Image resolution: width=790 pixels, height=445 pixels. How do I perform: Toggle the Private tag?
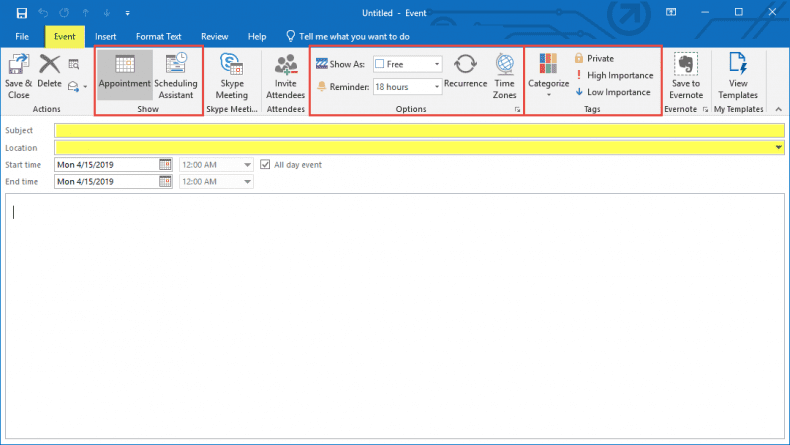pyautogui.click(x=594, y=58)
